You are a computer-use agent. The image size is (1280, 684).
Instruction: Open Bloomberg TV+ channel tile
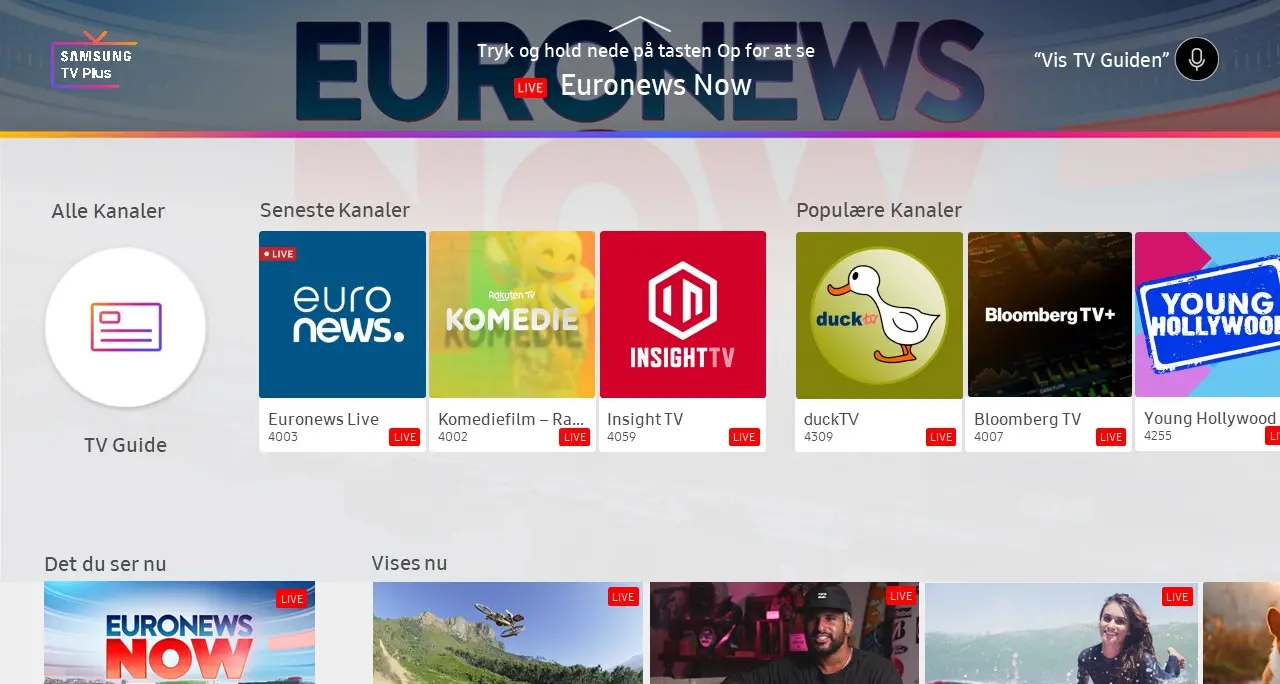click(1050, 341)
